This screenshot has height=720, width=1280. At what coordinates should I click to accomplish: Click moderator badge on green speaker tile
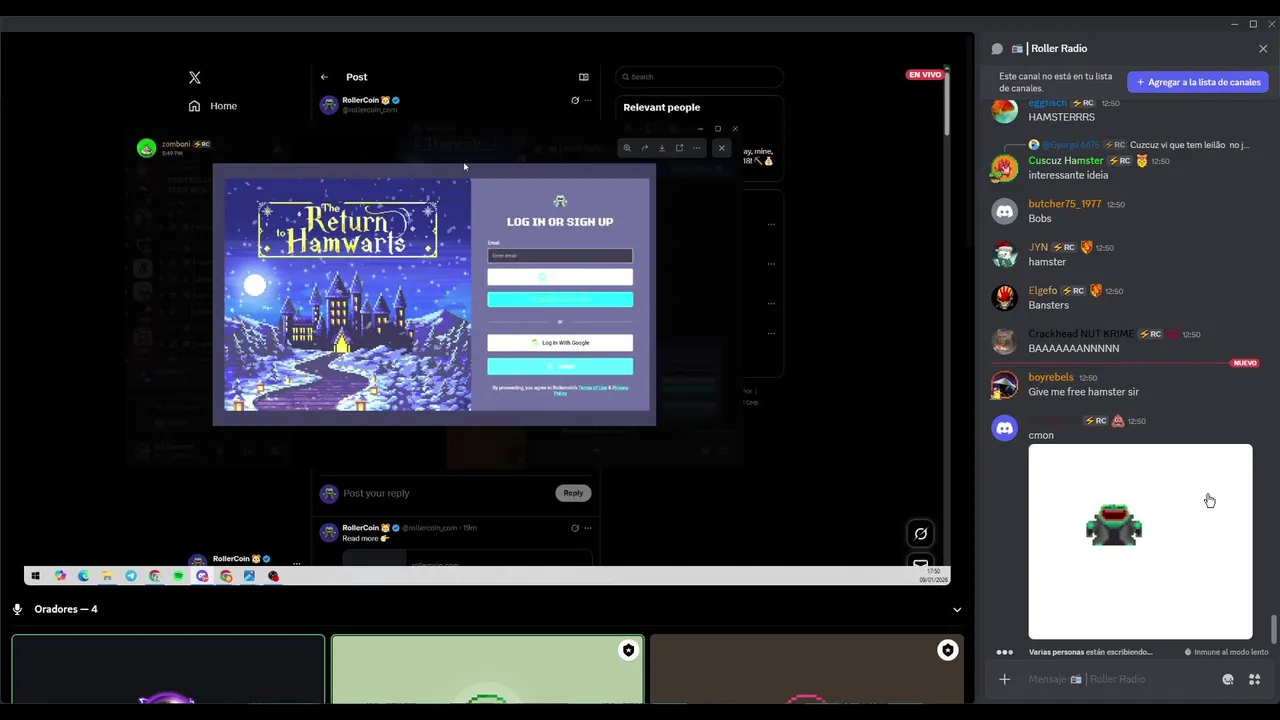pyautogui.click(x=628, y=650)
